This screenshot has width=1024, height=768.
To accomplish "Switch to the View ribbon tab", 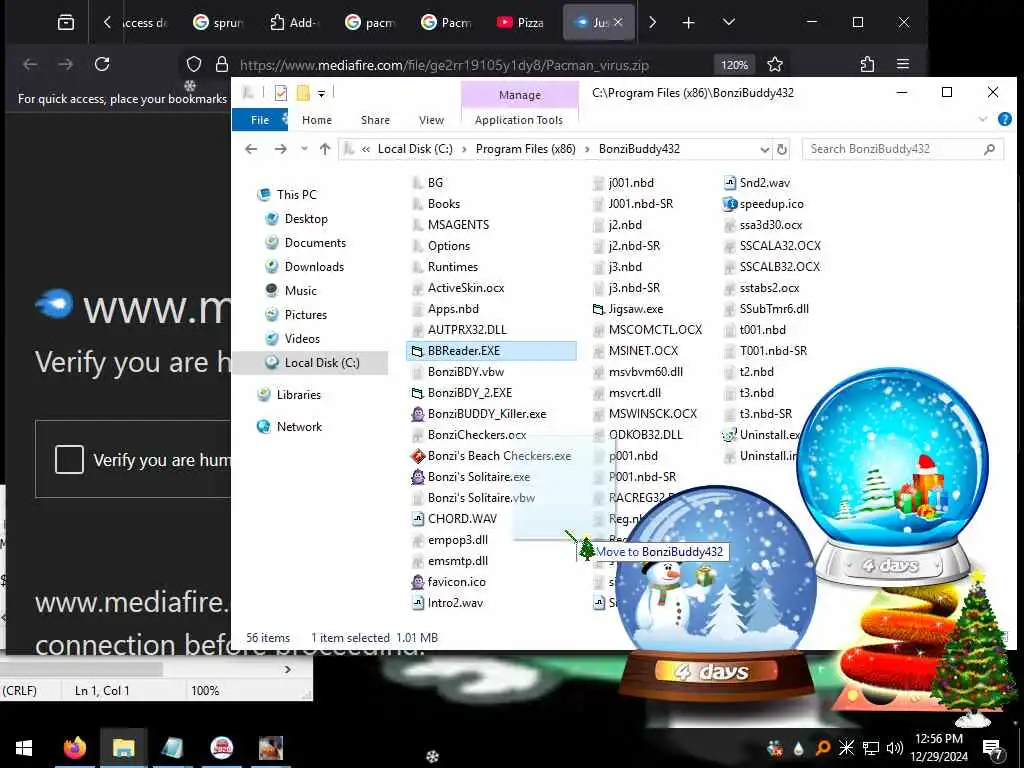I will [431, 120].
